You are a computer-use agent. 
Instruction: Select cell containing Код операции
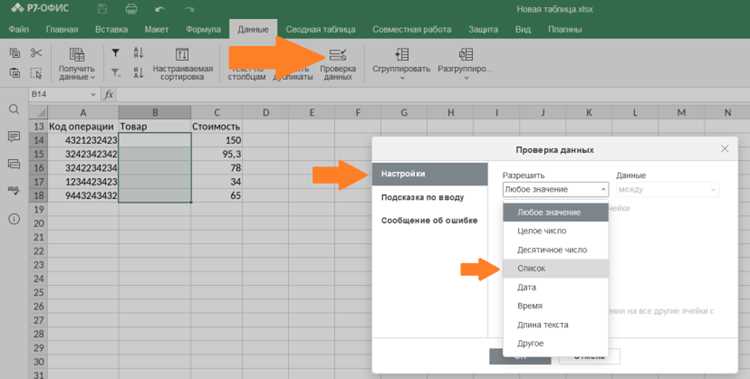tap(83, 127)
